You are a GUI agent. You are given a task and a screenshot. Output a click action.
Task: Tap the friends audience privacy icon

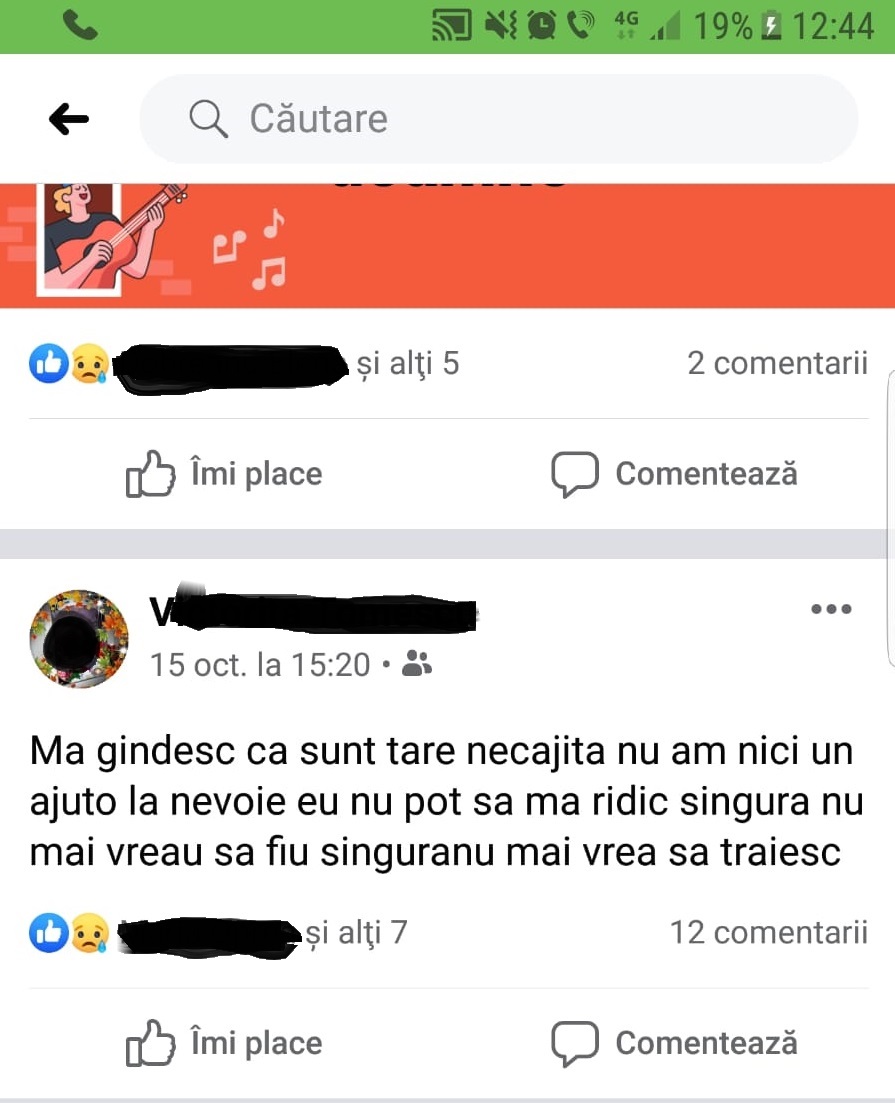(417, 663)
